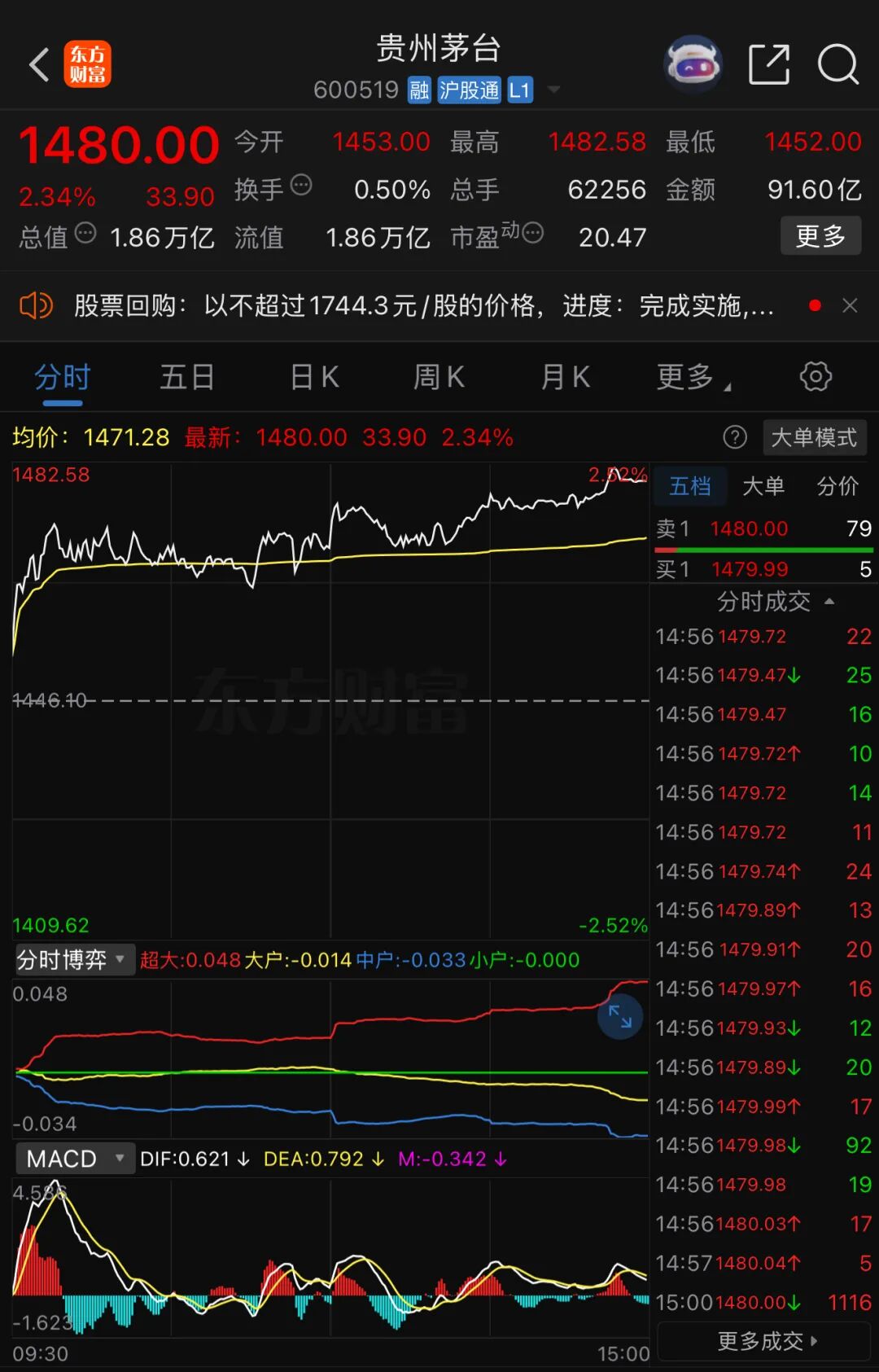Tap the 最低 1452.00 value
879x1372 pixels.
(x=812, y=142)
